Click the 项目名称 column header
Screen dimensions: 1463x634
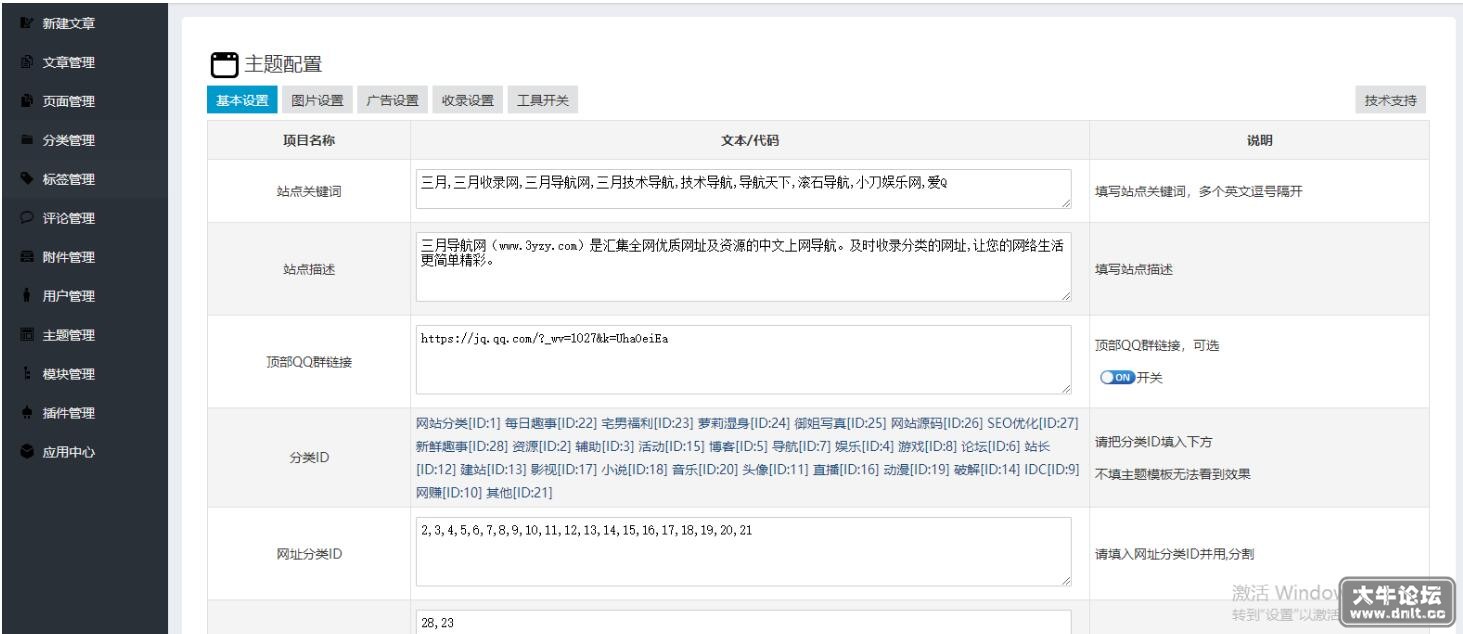tap(309, 141)
